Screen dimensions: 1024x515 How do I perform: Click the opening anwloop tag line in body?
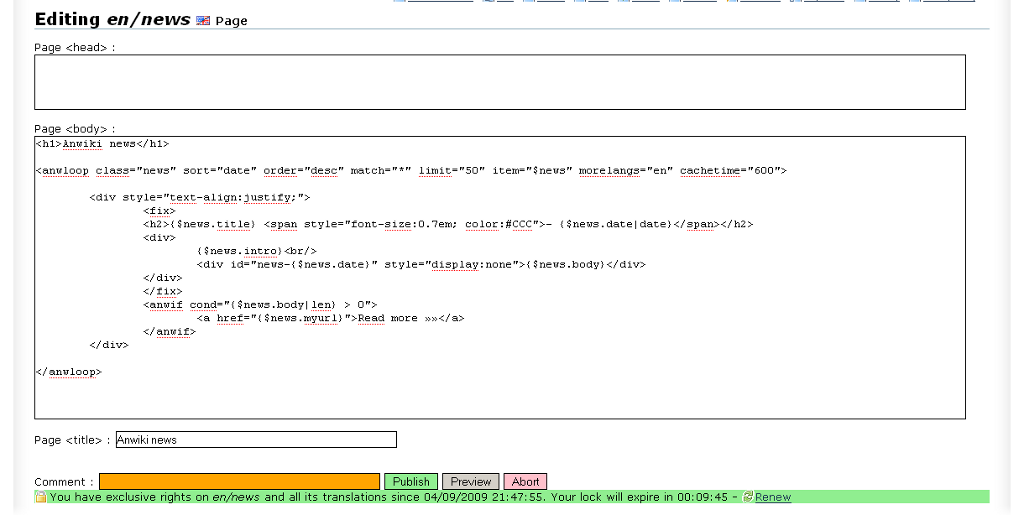pos(410,171)
